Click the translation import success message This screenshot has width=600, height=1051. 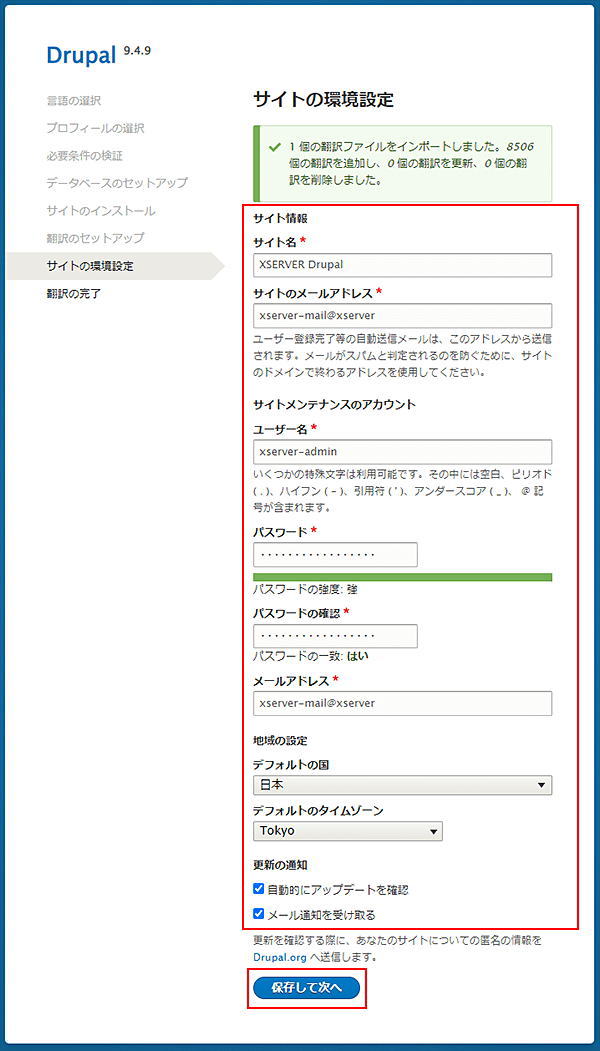[x=402, y=163]
